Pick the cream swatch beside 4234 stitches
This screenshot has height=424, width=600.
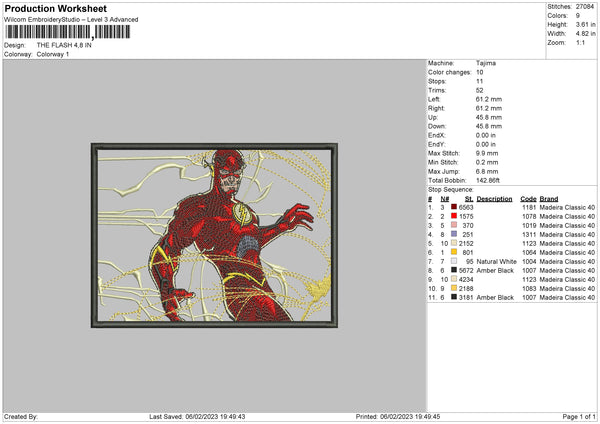coord(454,279)
